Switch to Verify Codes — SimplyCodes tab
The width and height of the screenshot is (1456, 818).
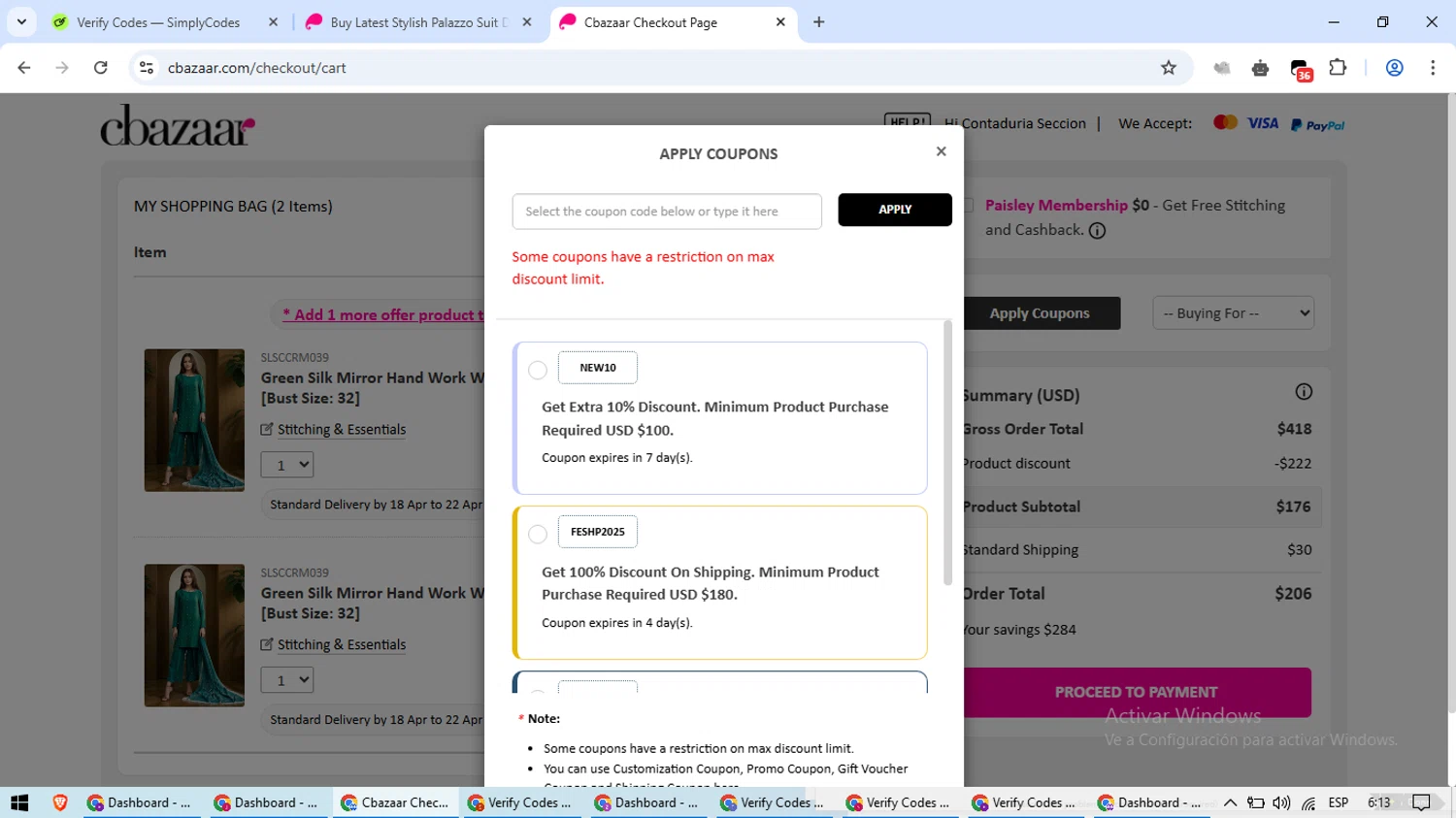pos(158,22)
